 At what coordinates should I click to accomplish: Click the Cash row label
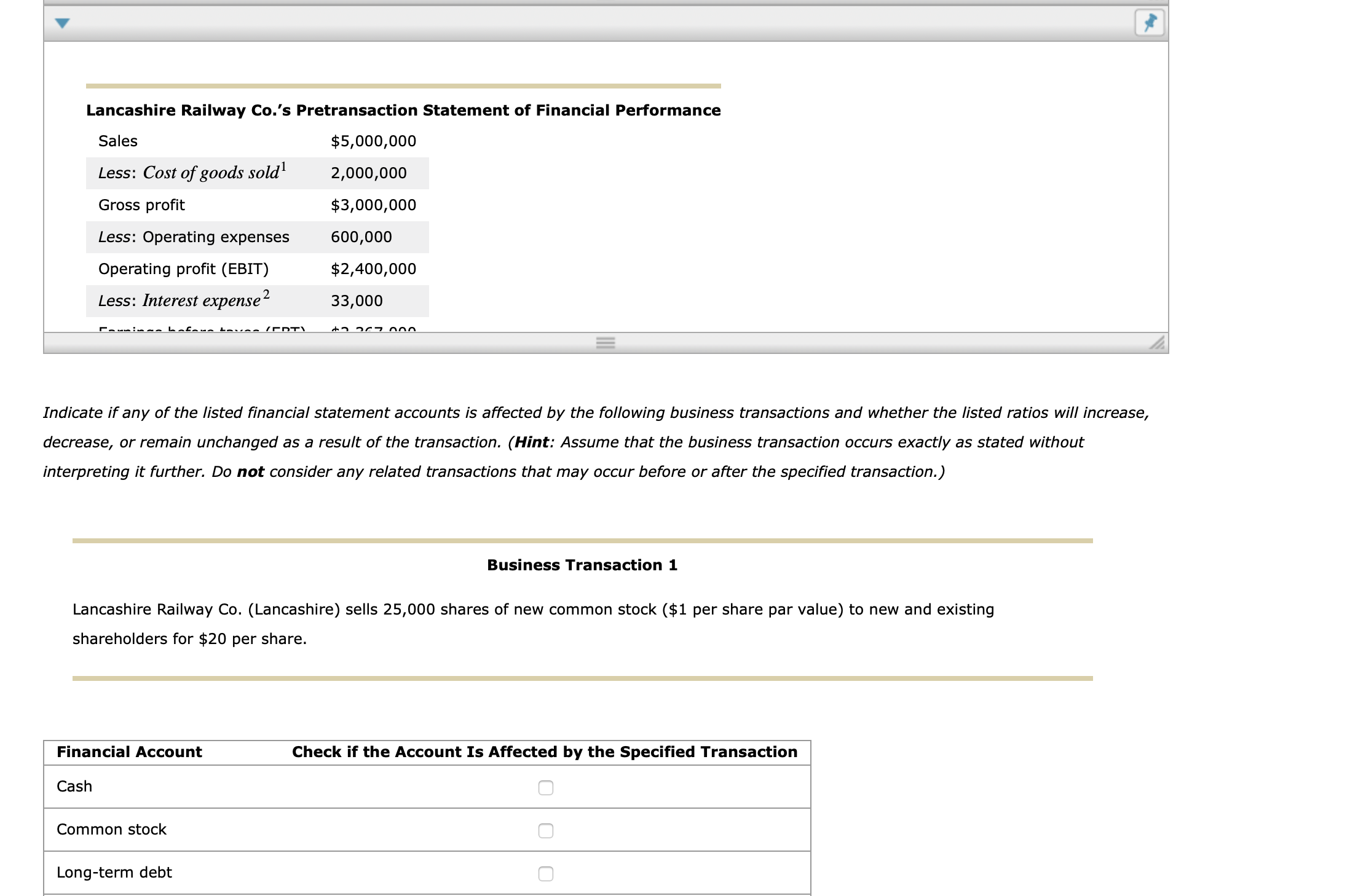[x=74, y=787]
